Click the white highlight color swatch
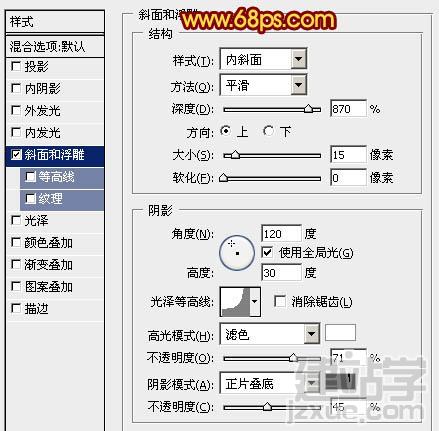 (x=340, y=333)
